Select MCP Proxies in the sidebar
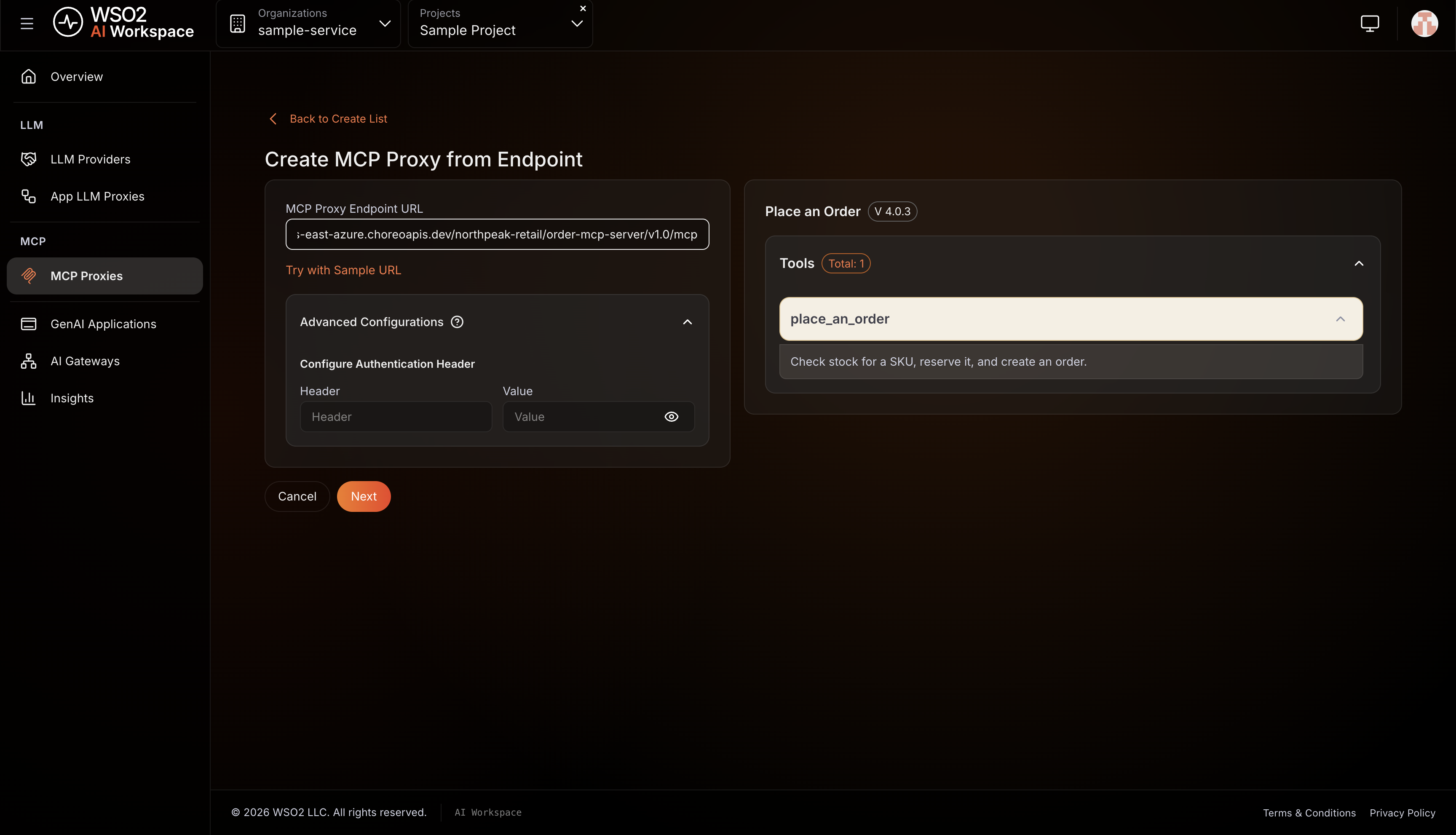The width and height of the screenshot is (1456, 835). pyautogui.click(x=105, y=276)
